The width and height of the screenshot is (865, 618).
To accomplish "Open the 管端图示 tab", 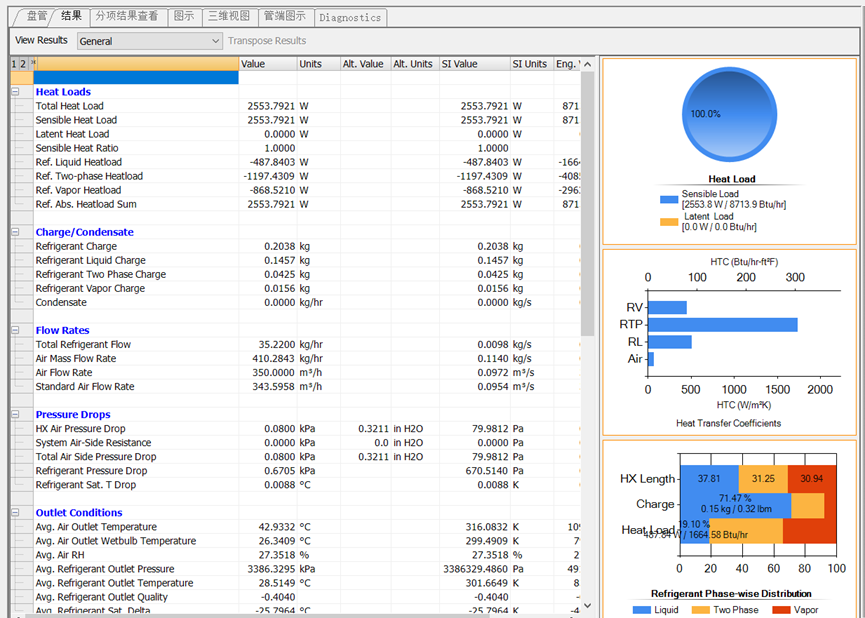I will 285,16.
